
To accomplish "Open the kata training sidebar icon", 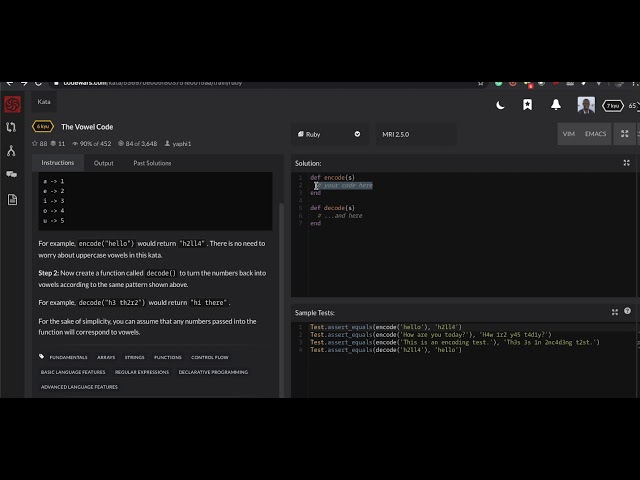I will point(11,127).
